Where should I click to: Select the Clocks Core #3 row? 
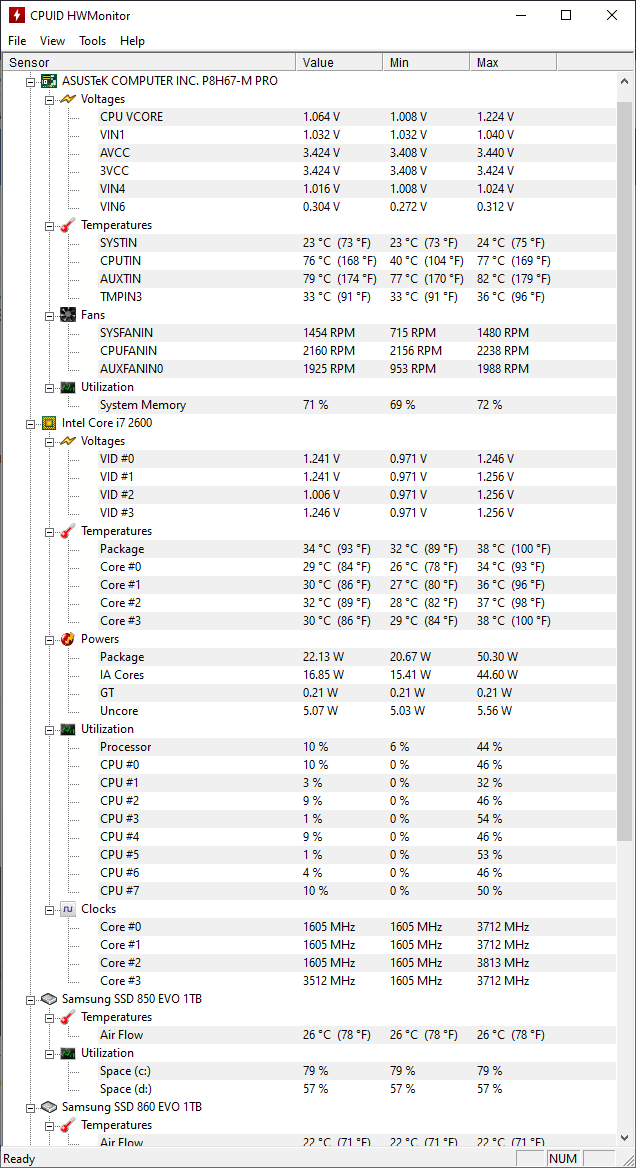point(357,981)
